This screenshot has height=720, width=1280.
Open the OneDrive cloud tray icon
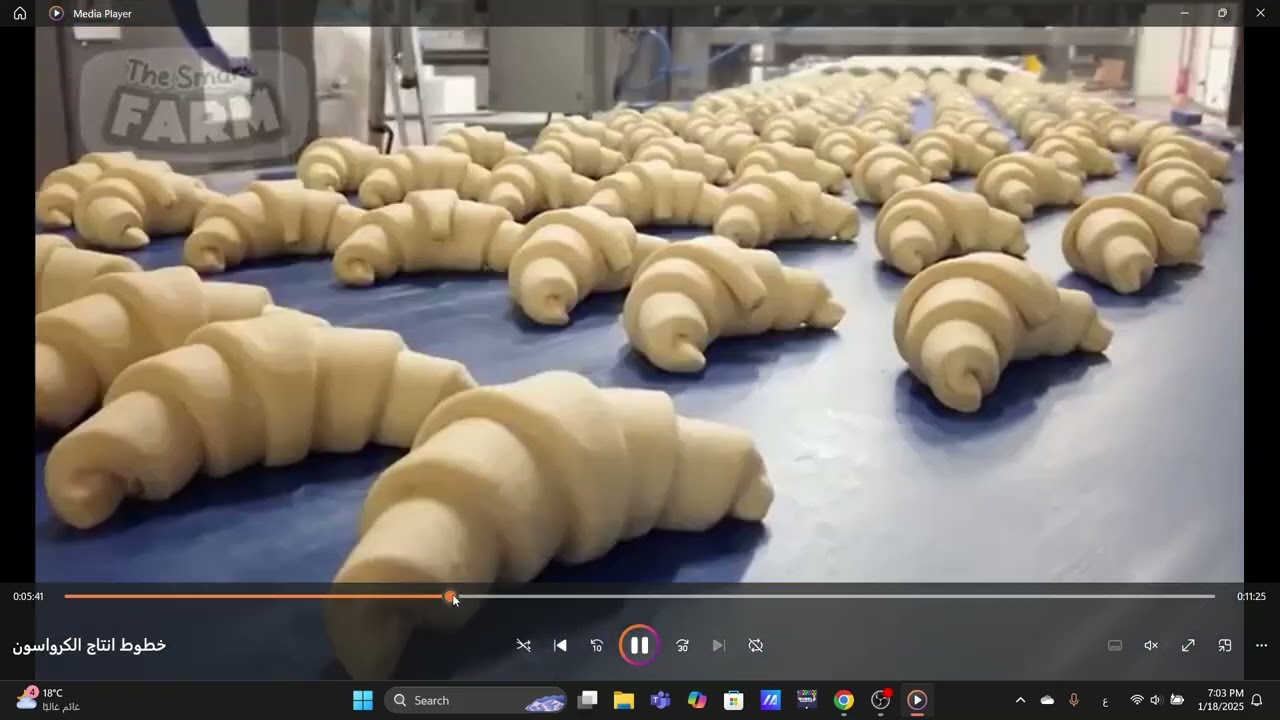pyautogui.click(x=1047, y=700)
